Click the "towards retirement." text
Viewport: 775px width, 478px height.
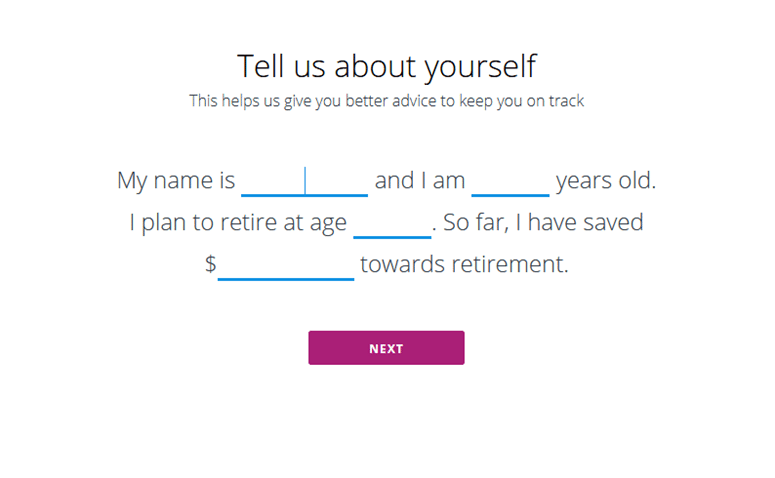pyautogui.click(x=464, y=265)
